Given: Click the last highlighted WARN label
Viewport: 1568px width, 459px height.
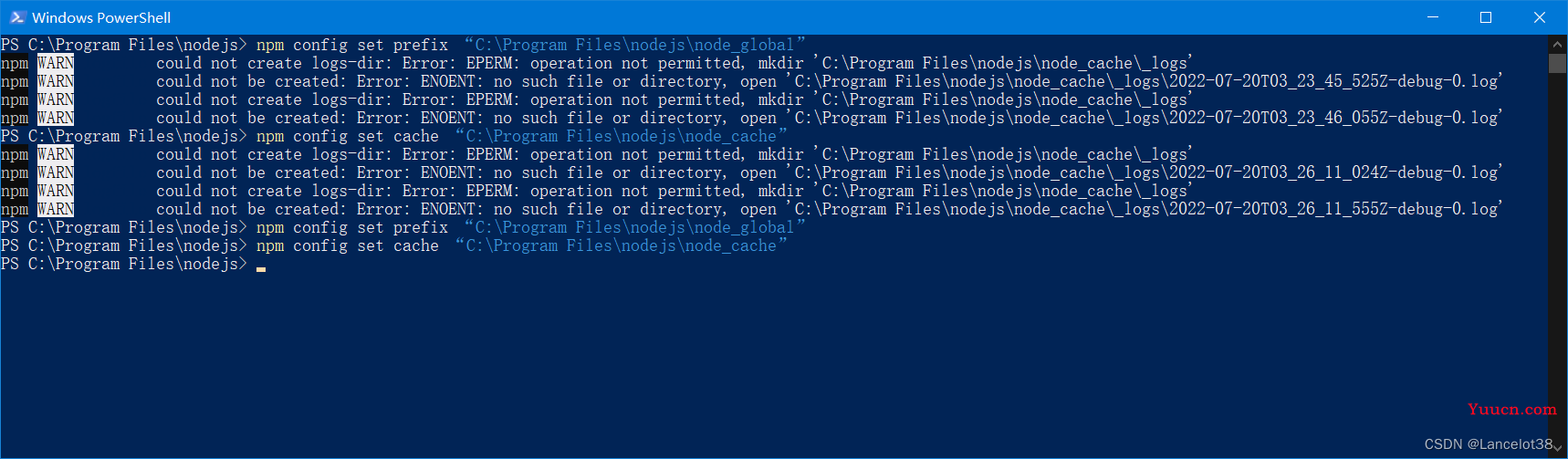Looking at the screenshot, I should tap(56, 209).
